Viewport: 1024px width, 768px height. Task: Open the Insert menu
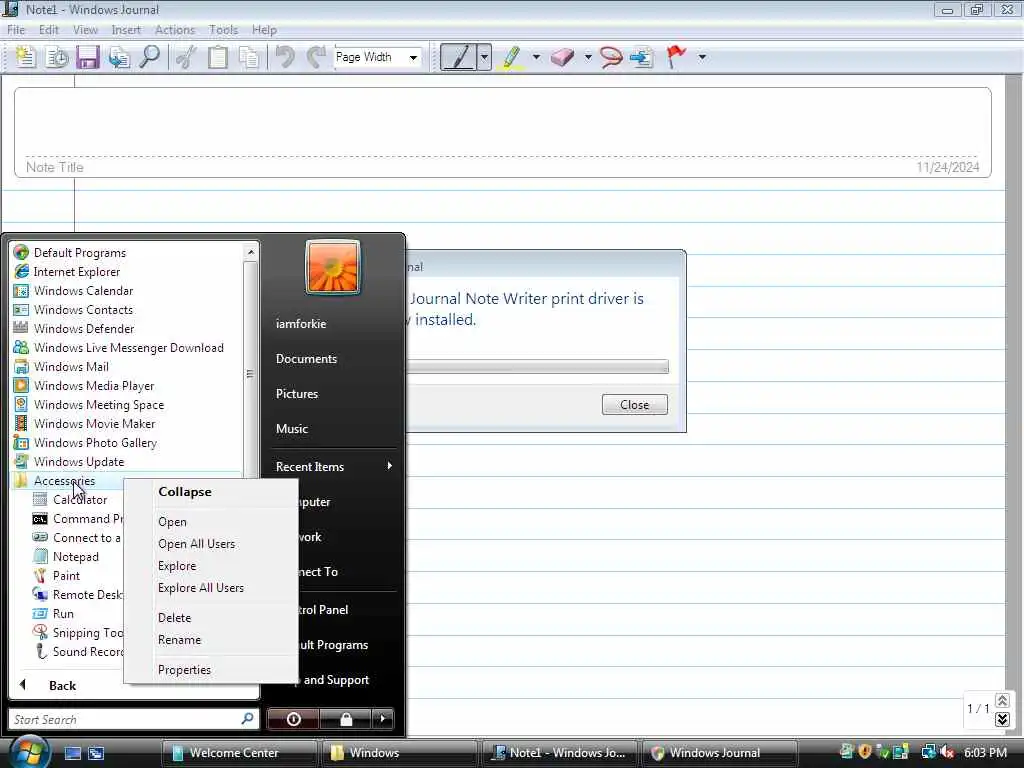tap(126, 30)
